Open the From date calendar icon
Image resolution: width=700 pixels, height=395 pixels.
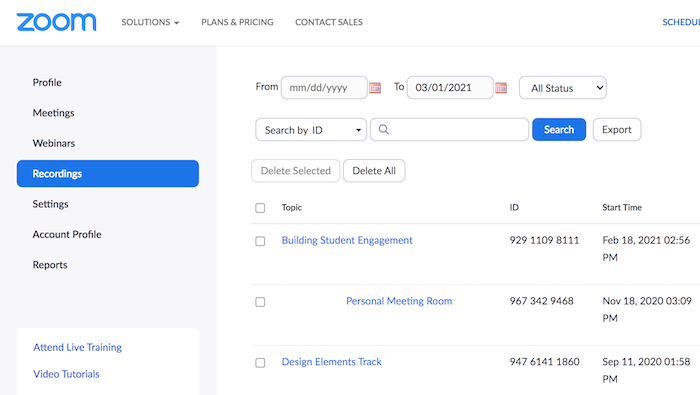[x=375, y=88]
